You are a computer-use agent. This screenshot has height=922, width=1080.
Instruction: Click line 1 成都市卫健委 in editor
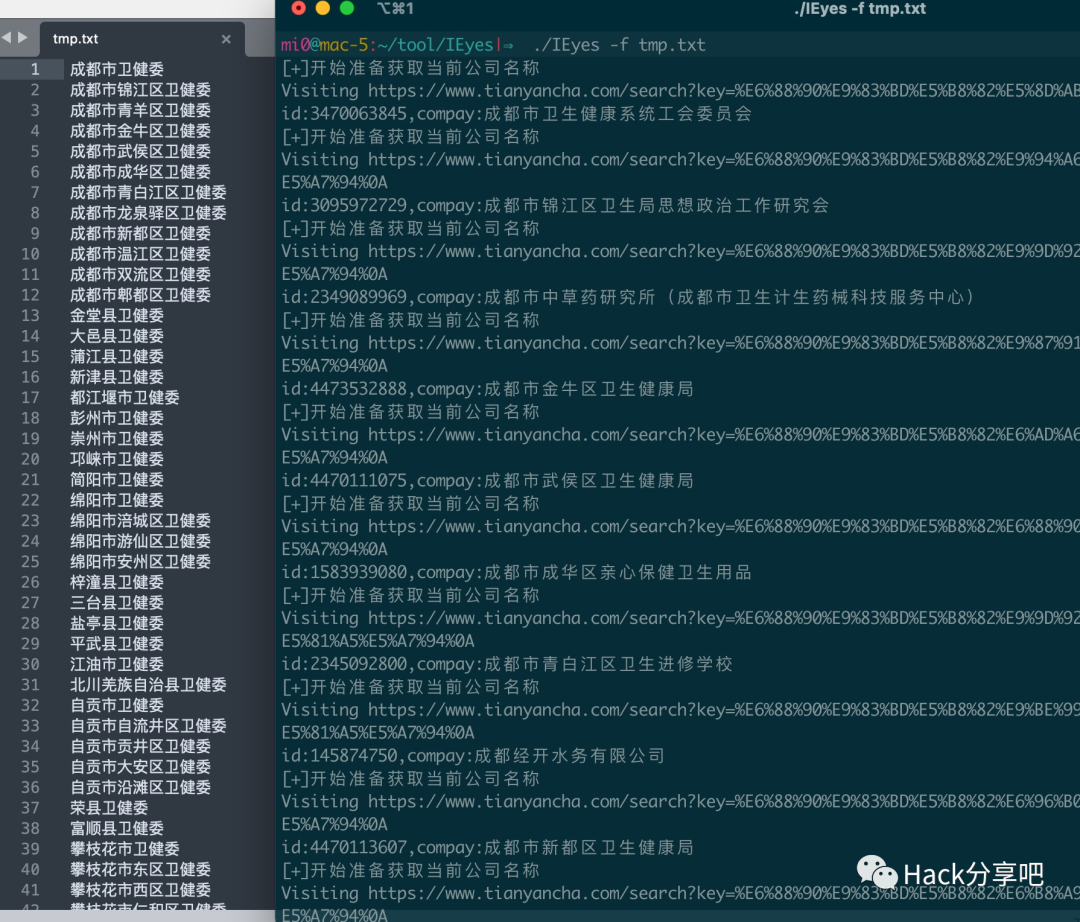click(116, 70)
